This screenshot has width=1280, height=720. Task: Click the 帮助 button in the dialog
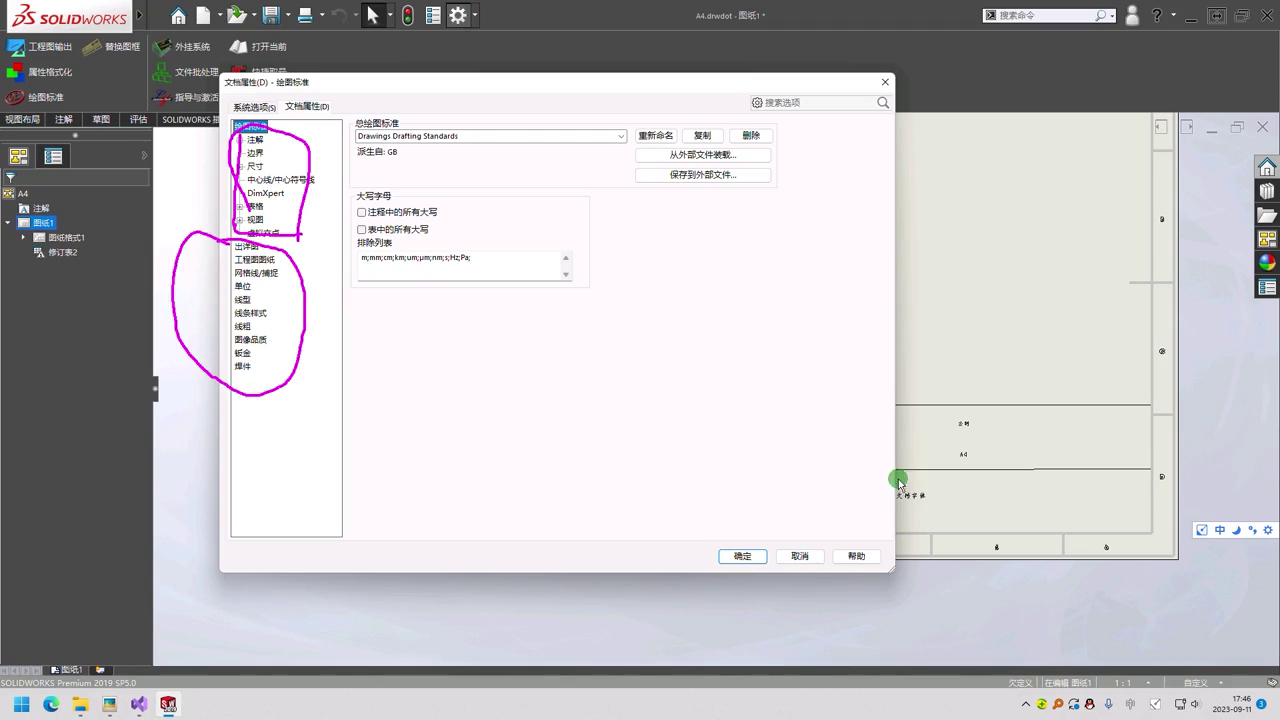[x=857, y=557]
